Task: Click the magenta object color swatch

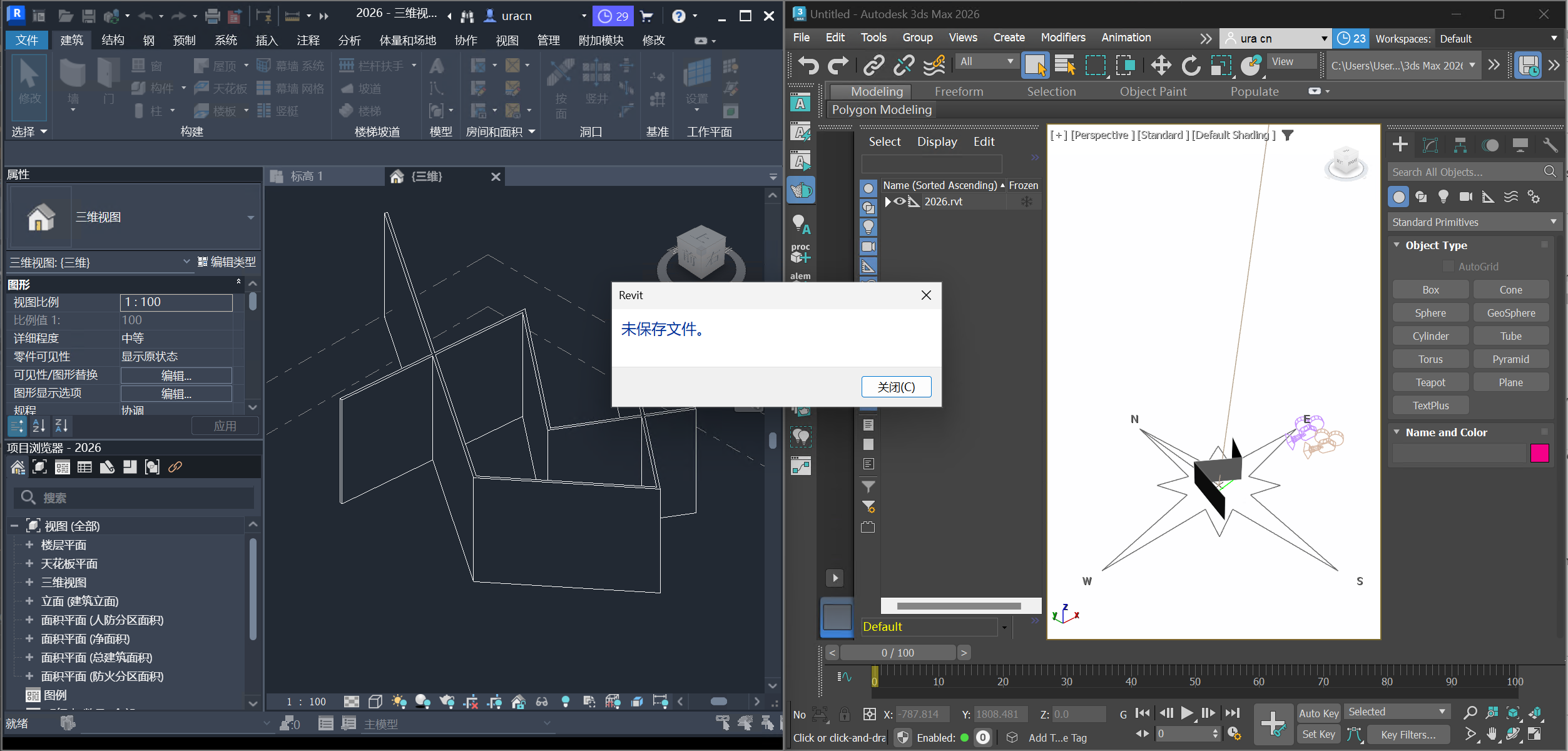Action: coord(1539,452)
